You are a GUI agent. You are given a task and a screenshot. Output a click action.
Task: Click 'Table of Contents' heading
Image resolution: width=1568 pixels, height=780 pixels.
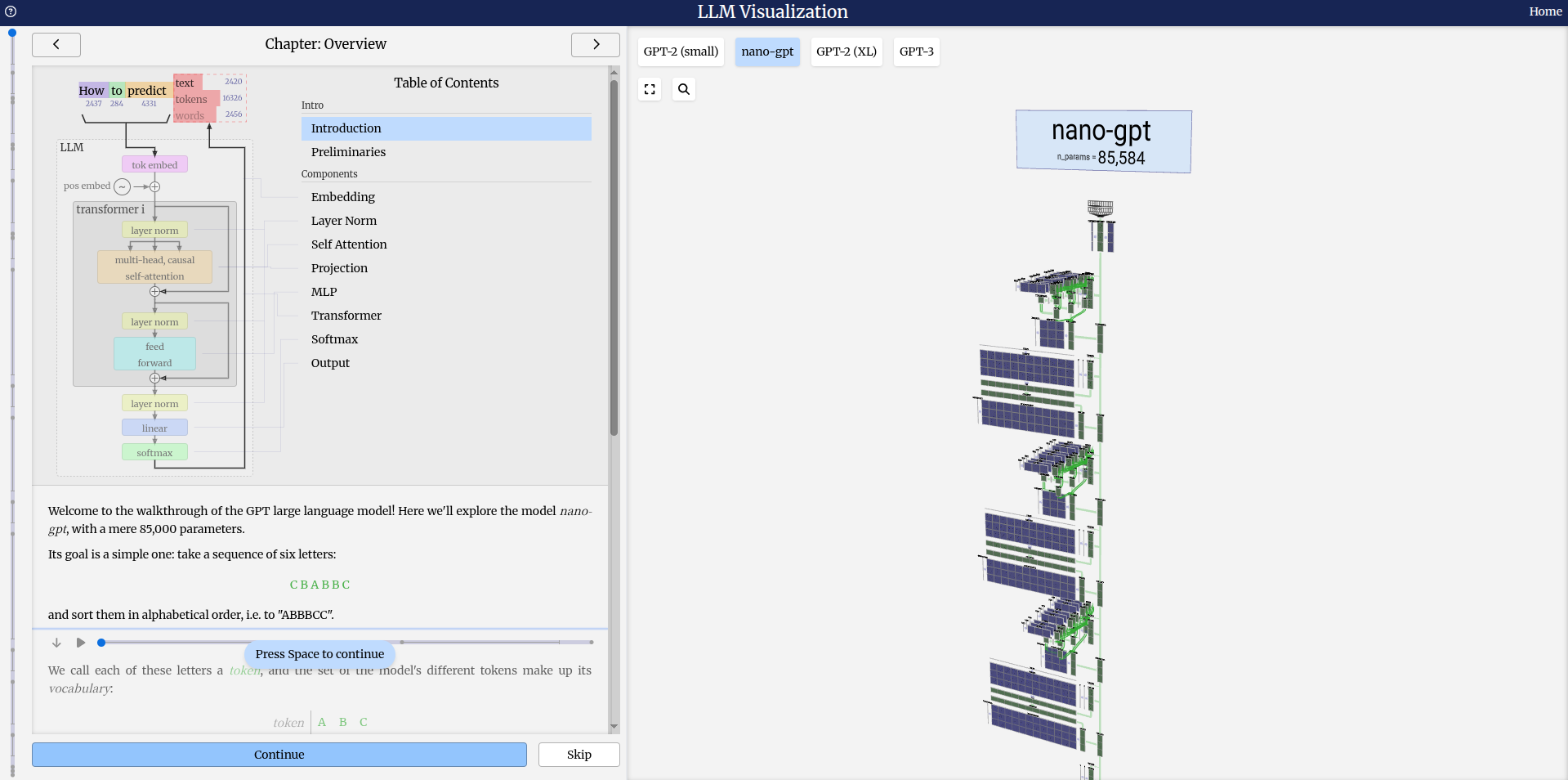(446, 83)
